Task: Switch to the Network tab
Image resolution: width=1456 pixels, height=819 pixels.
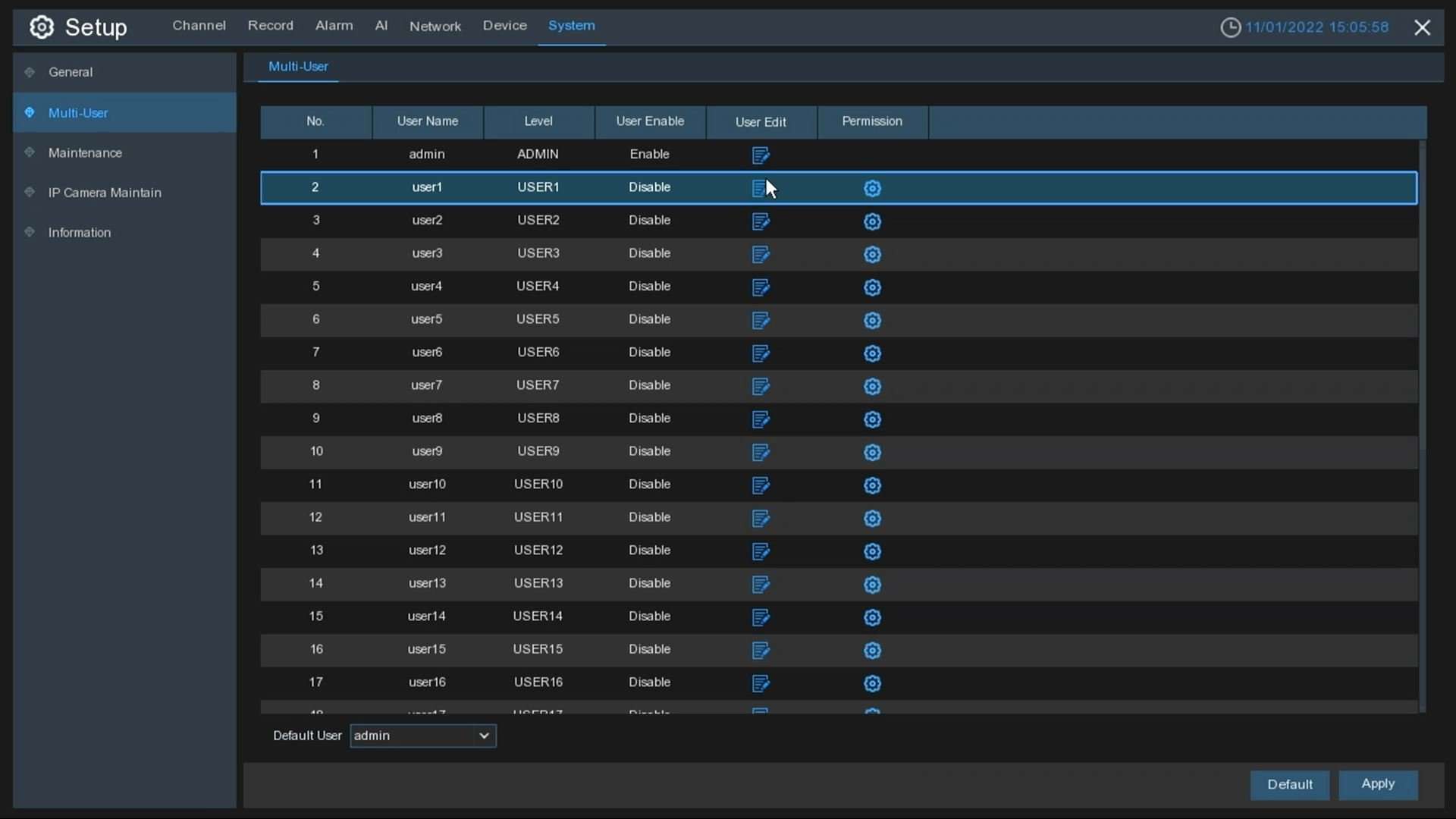Action: coord(435,26)
